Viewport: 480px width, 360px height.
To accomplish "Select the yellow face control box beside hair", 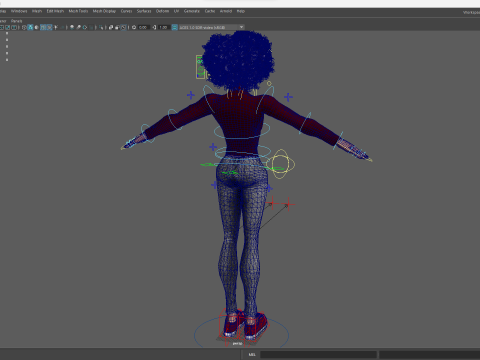I will pyautogui.click(x=200, y=67).
